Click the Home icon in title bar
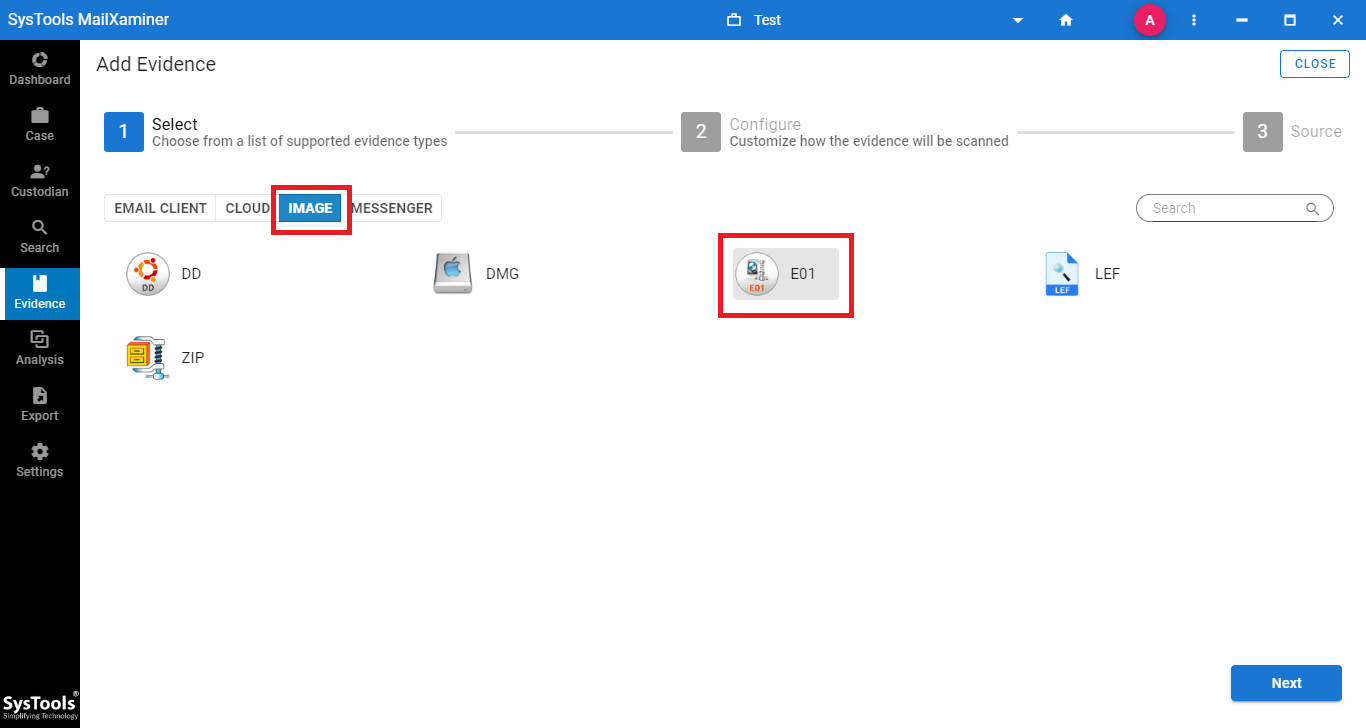The height and width of the screenshot is (728, 1366). 1066,20
